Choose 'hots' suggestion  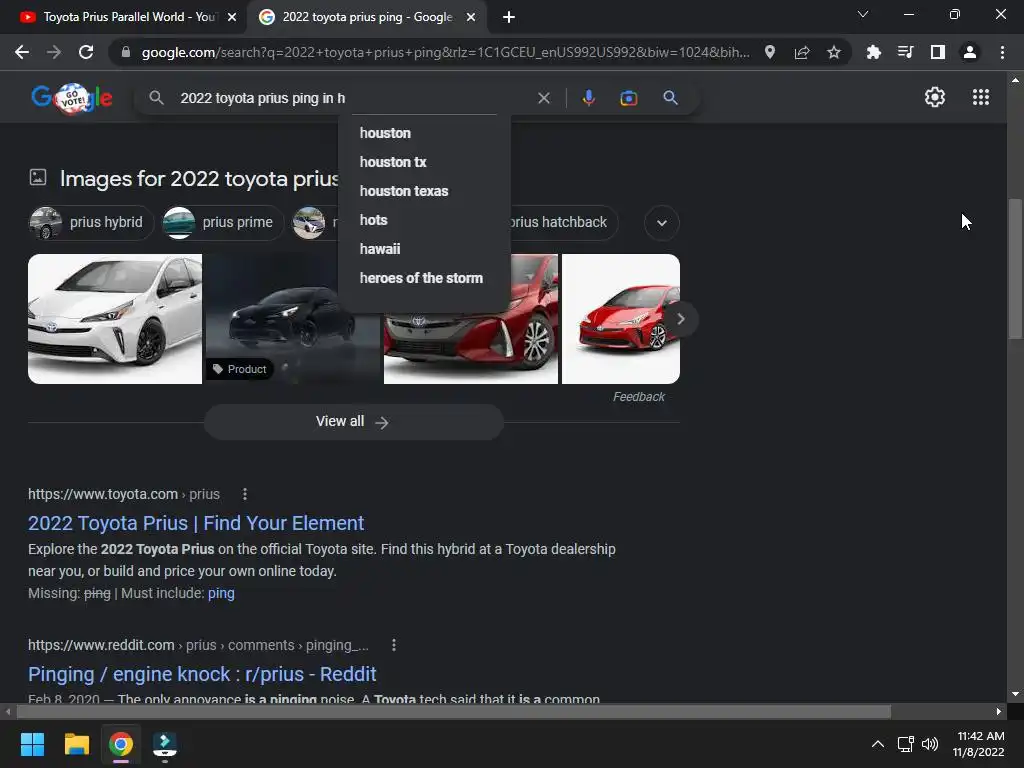click(x=423, y=220)
